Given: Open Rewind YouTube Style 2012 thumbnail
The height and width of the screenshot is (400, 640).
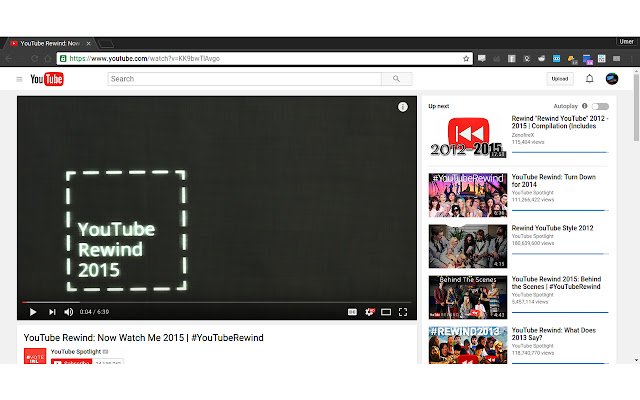Looking at the screenshot, I should [x=468, y=246].
